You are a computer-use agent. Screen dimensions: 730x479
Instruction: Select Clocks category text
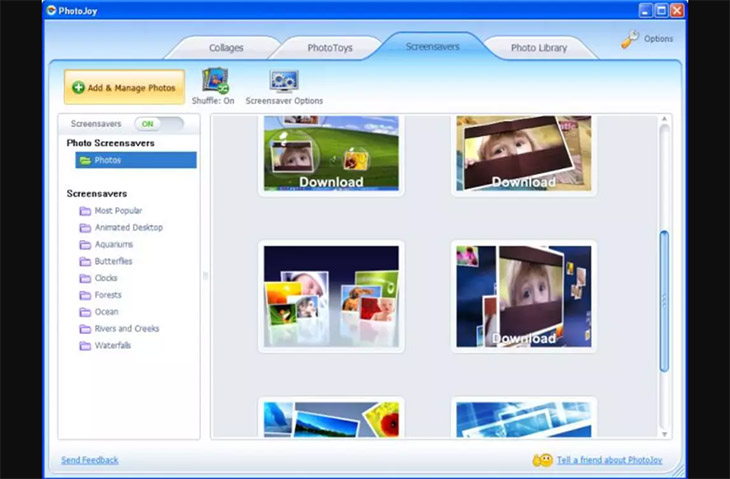click(x=106, y=277)
